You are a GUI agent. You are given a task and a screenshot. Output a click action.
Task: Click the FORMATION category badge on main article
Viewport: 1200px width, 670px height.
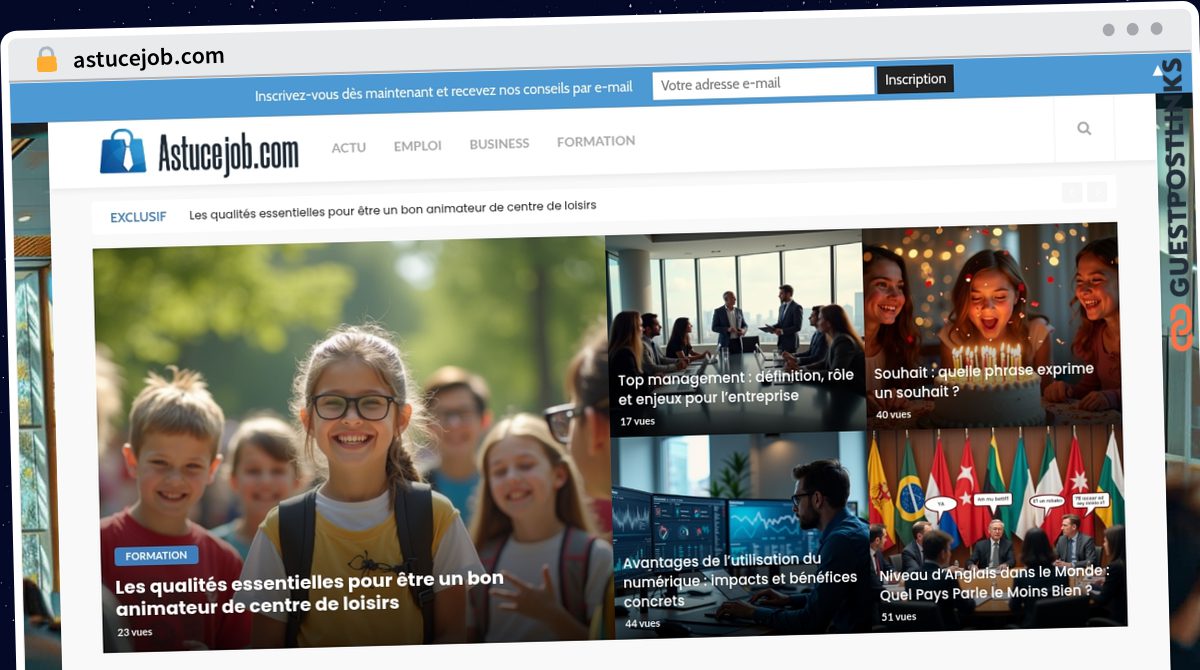156,556
